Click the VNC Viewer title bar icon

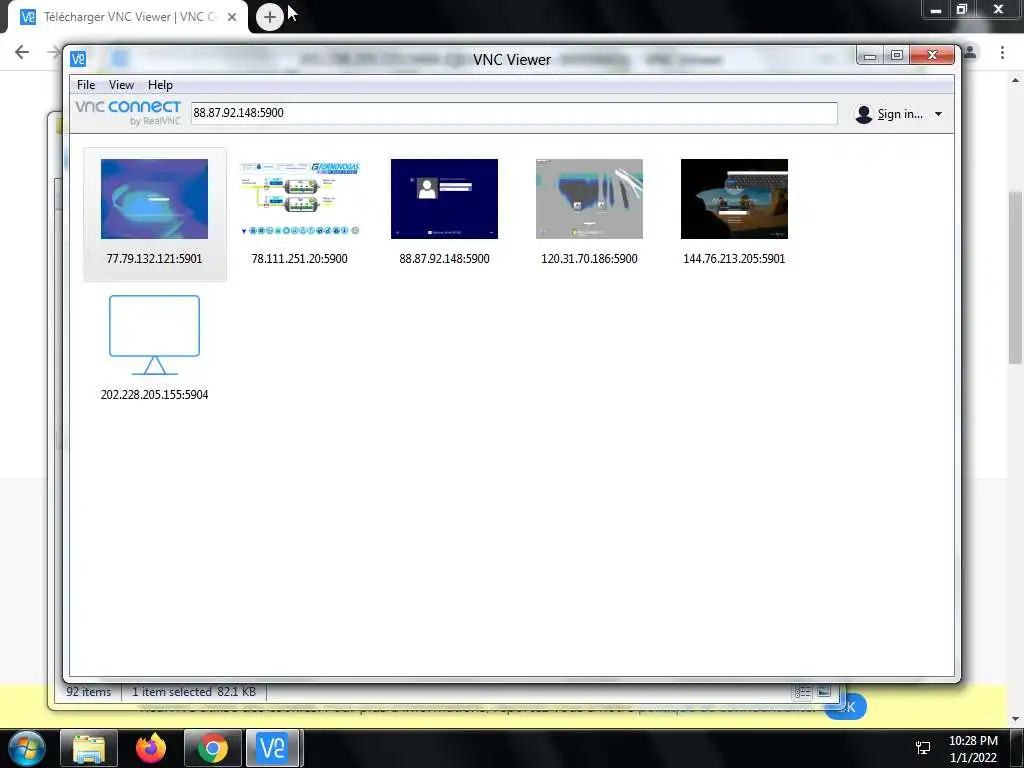[78, 59]
